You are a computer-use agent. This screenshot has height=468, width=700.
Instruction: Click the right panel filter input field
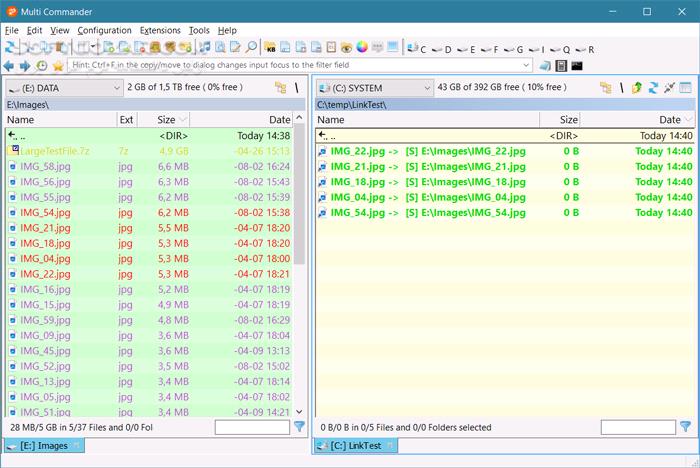click(x=638, y=427)
